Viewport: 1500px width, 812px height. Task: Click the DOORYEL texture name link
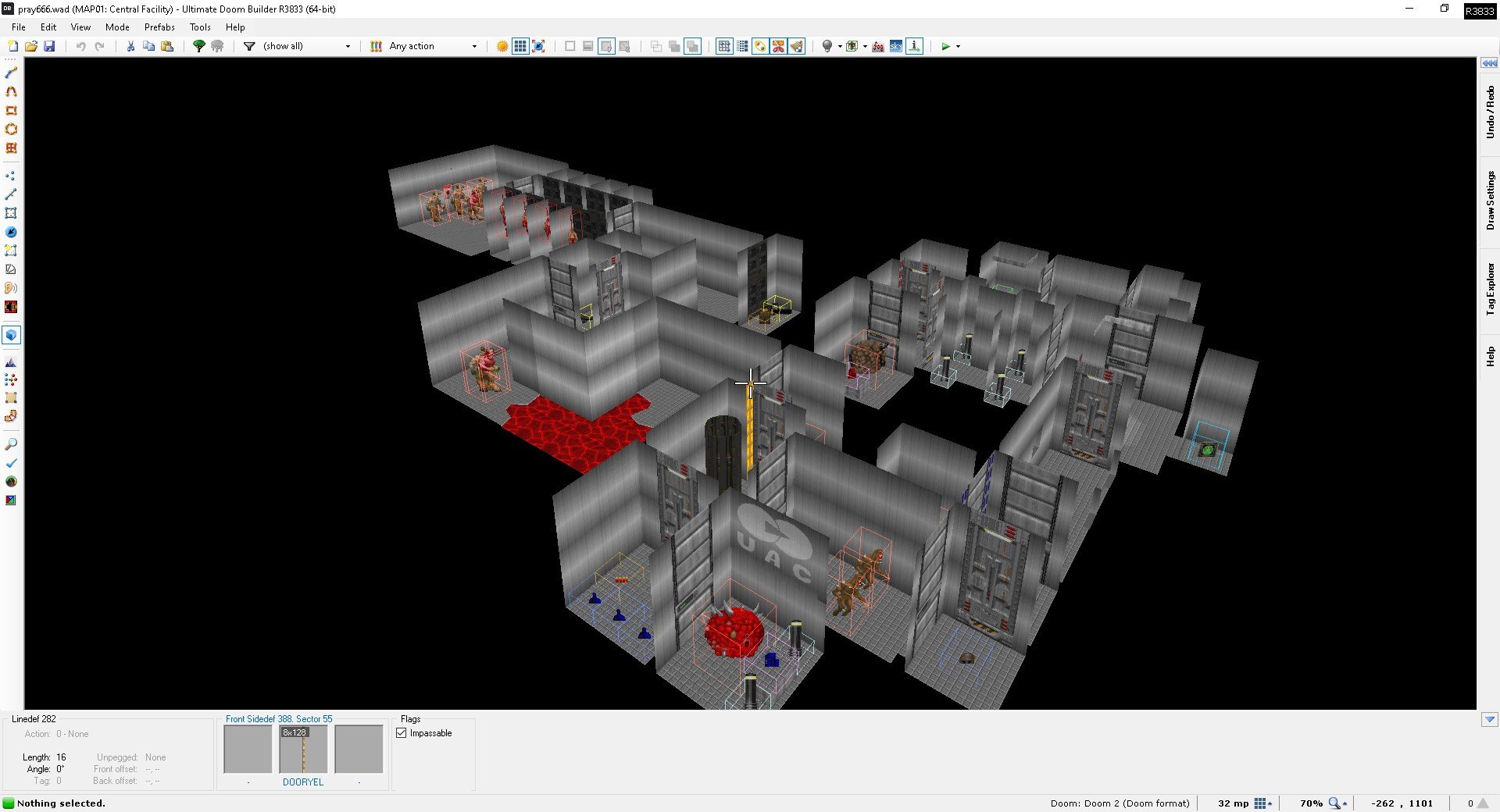point(303,782)
